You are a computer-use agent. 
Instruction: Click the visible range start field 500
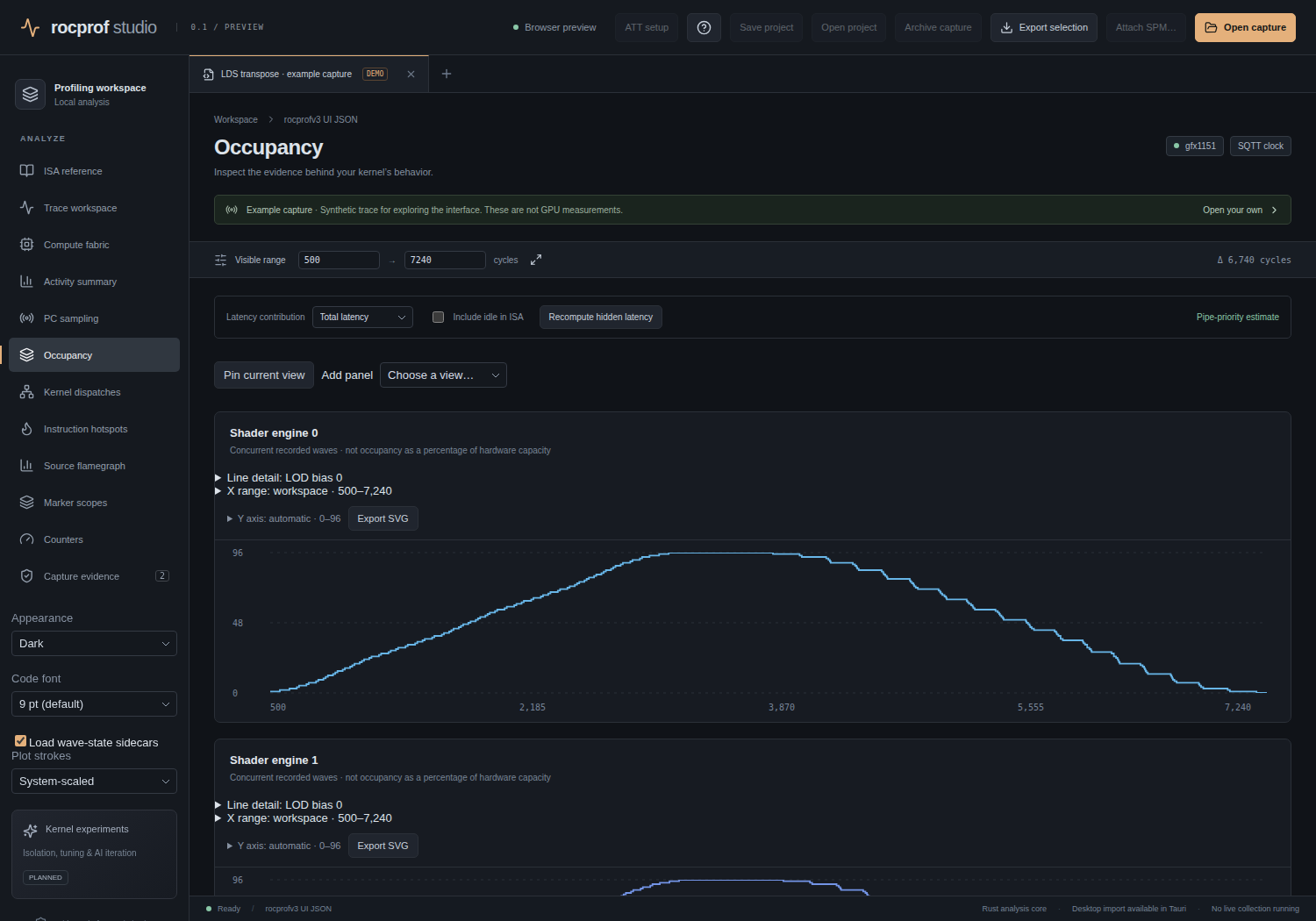pyautogui.click(x=339, y=260)
